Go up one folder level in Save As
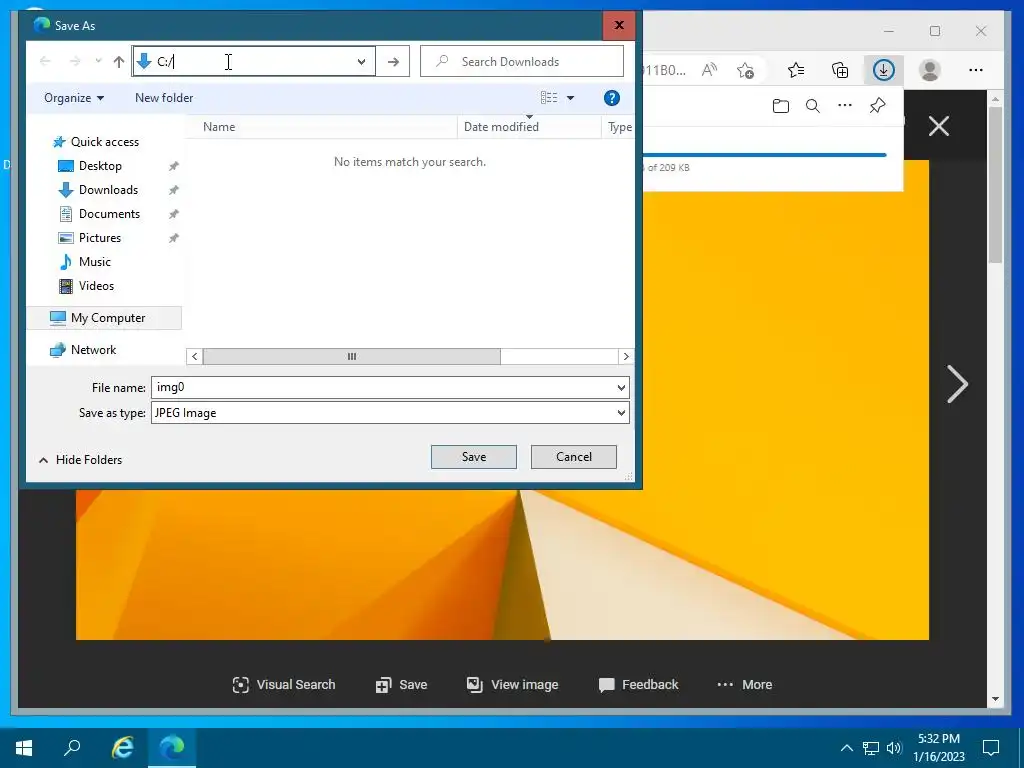 coord(118,61)
